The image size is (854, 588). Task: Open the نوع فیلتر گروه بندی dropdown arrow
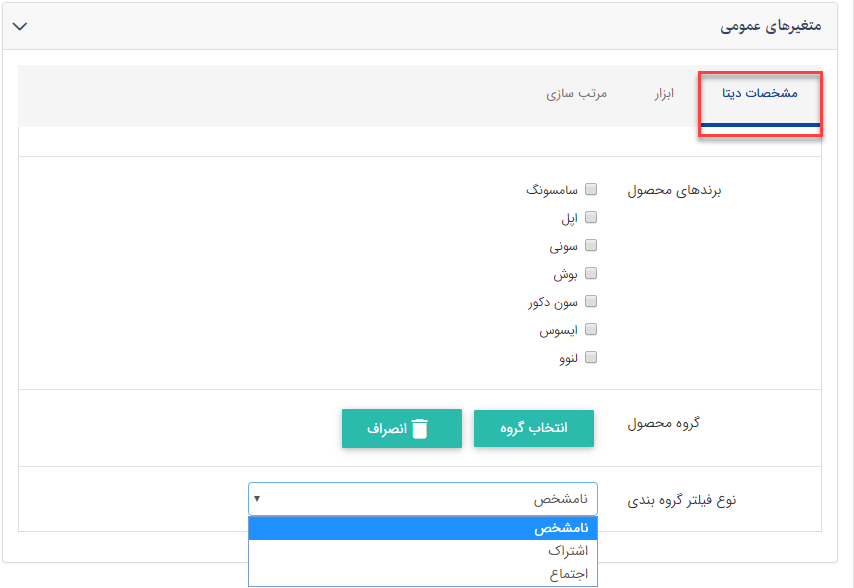[x=258, y=499]
